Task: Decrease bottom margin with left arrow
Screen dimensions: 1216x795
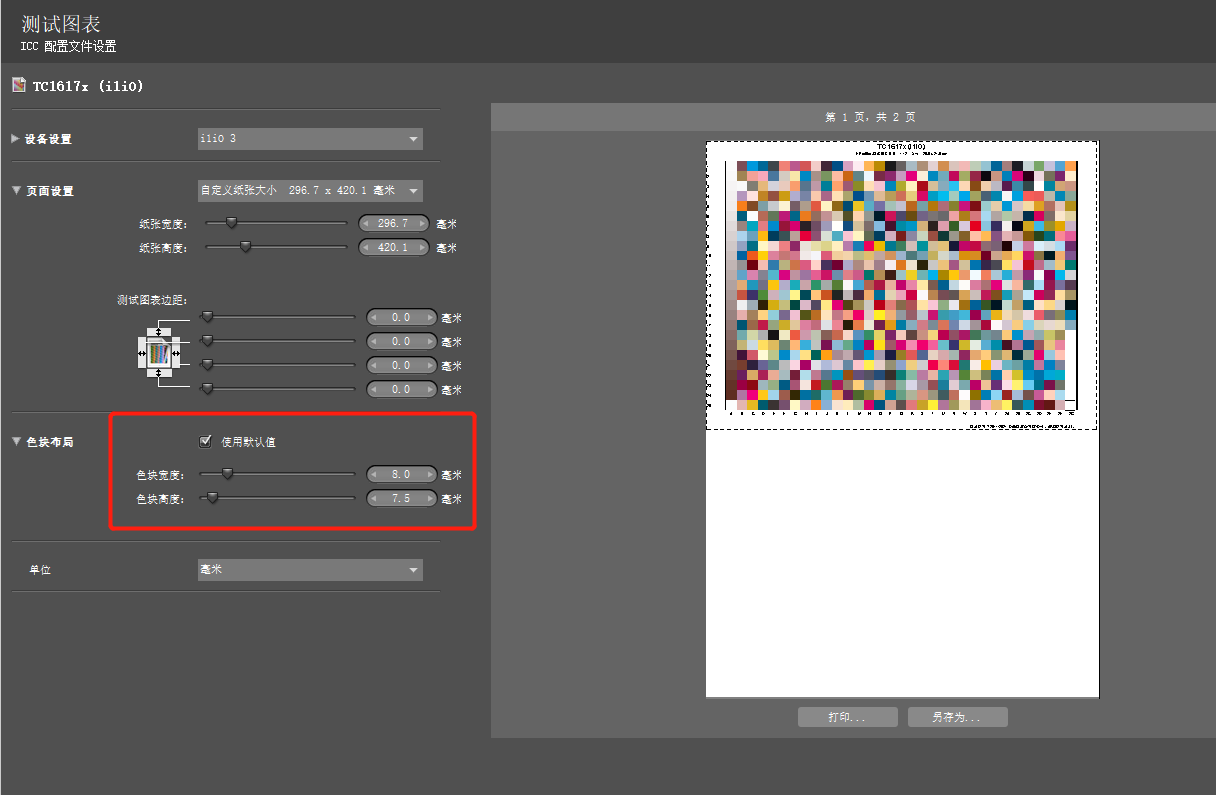Action: [375, 389]
